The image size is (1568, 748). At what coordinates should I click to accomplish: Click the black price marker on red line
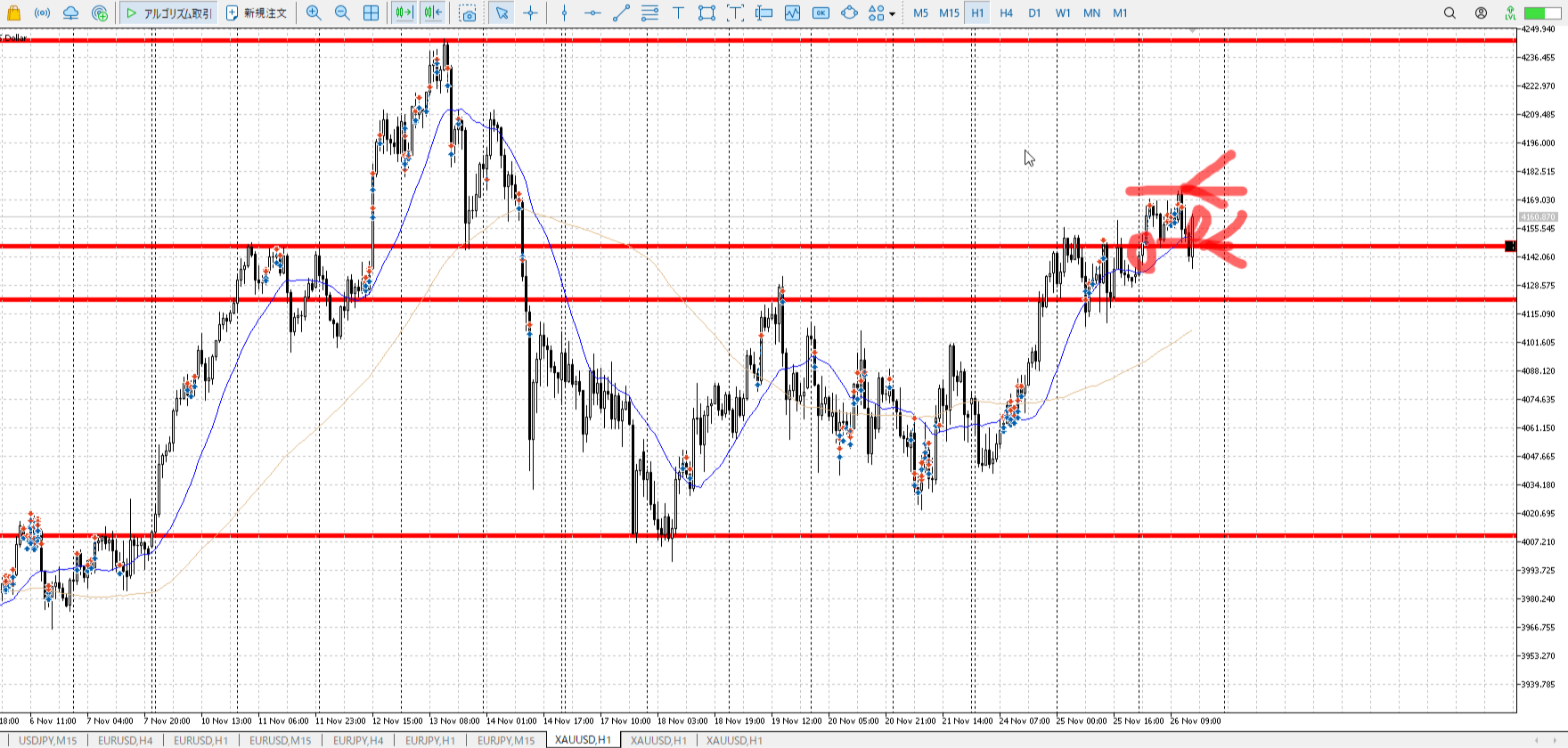pos(1509,246)
